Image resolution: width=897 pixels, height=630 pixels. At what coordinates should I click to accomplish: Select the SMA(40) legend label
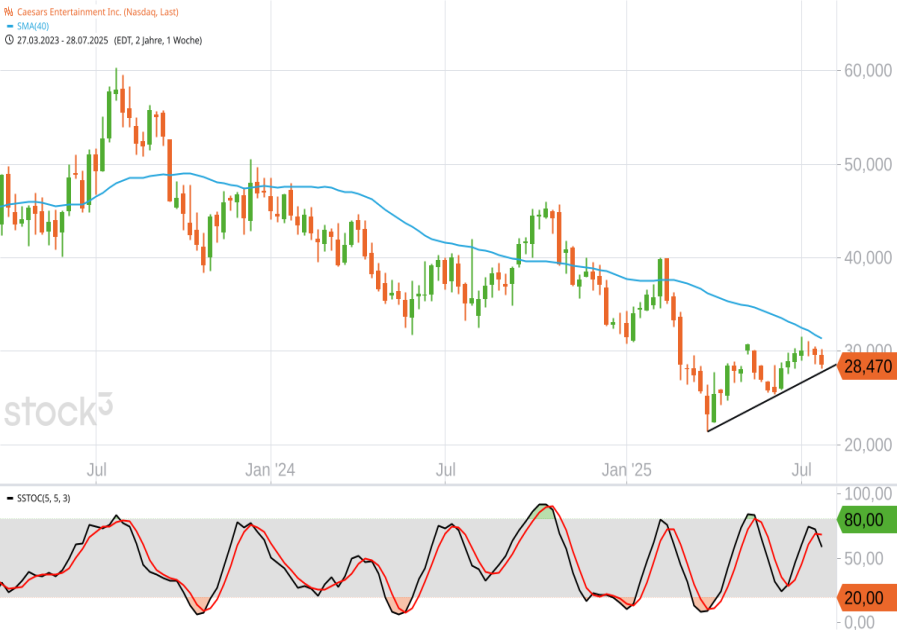point(33,26)
